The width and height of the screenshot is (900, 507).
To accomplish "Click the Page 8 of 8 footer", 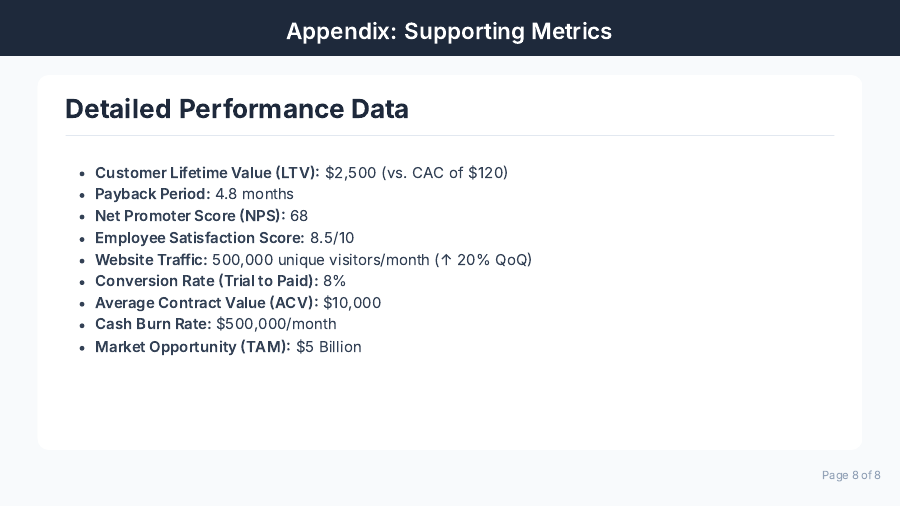I will (x=851, y=475).
